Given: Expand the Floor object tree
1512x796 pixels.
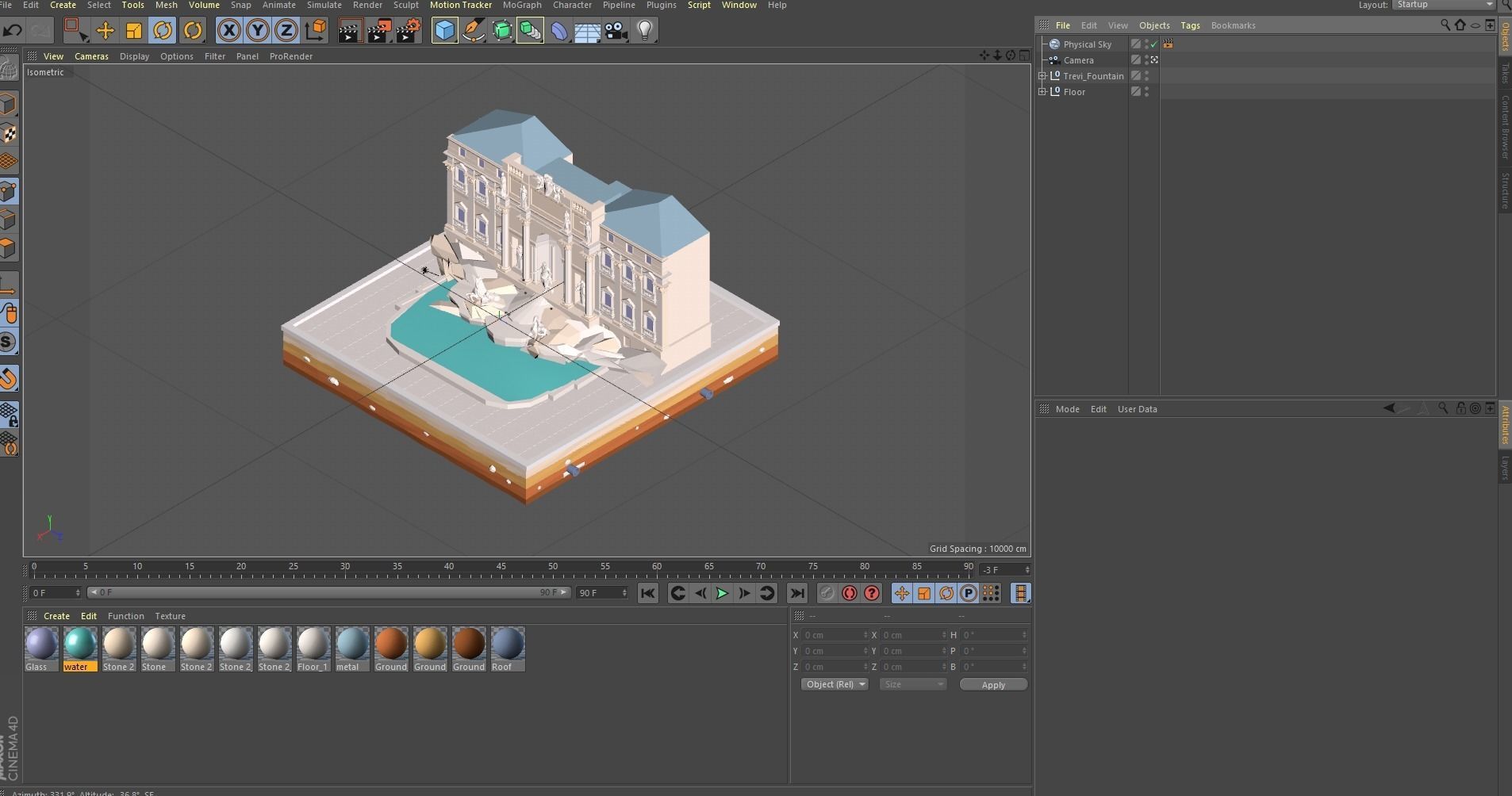Looking at the screenshot, I should pos(1042,92).
